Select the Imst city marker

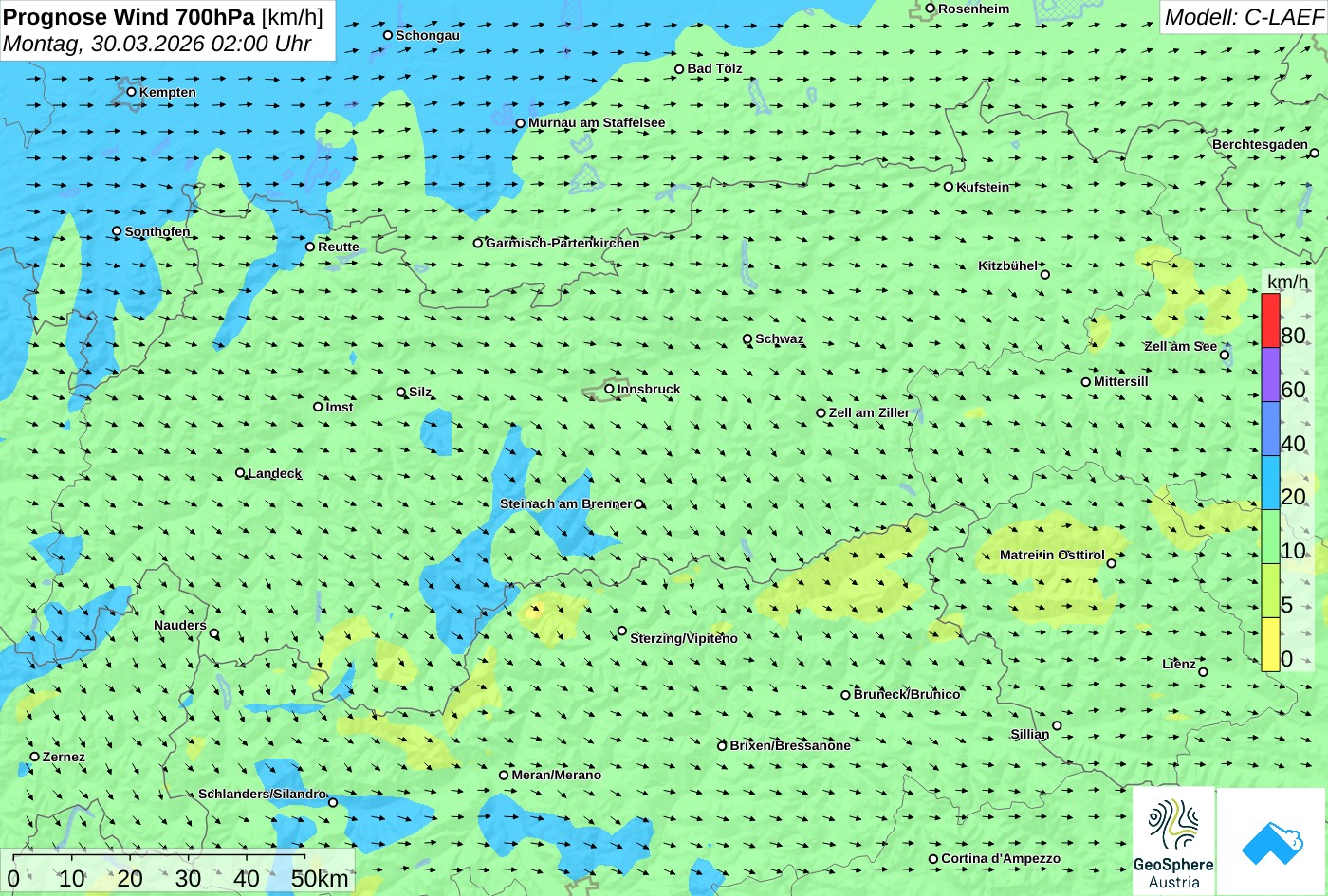pos(318,407)
